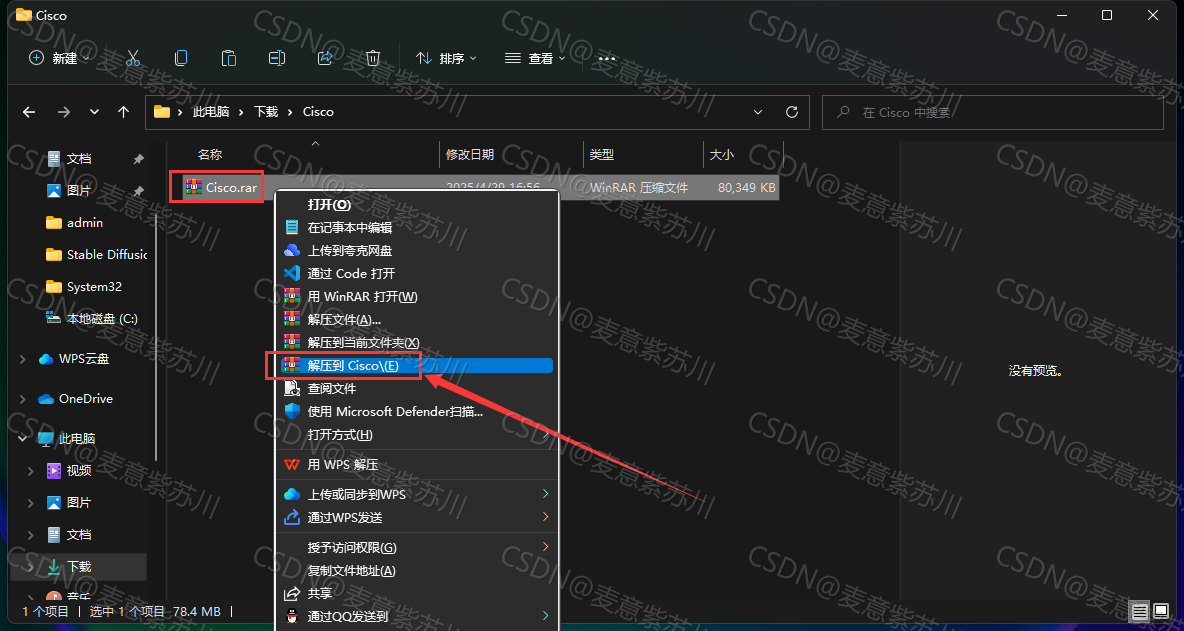Expand OneDrive tree node
Screen dimensions: 1184x631
(x=23, y=399)
